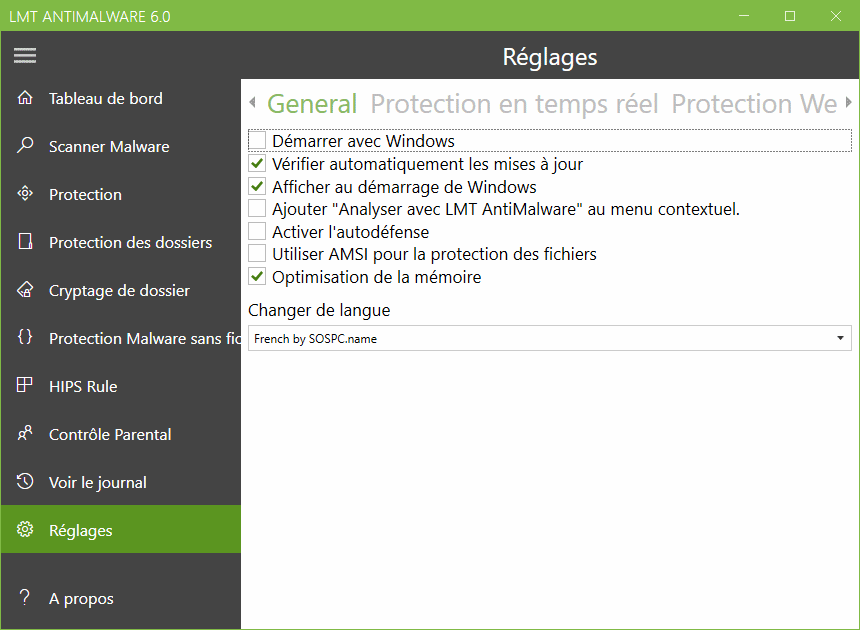Open the hamburger menu icon

(25, 55)
